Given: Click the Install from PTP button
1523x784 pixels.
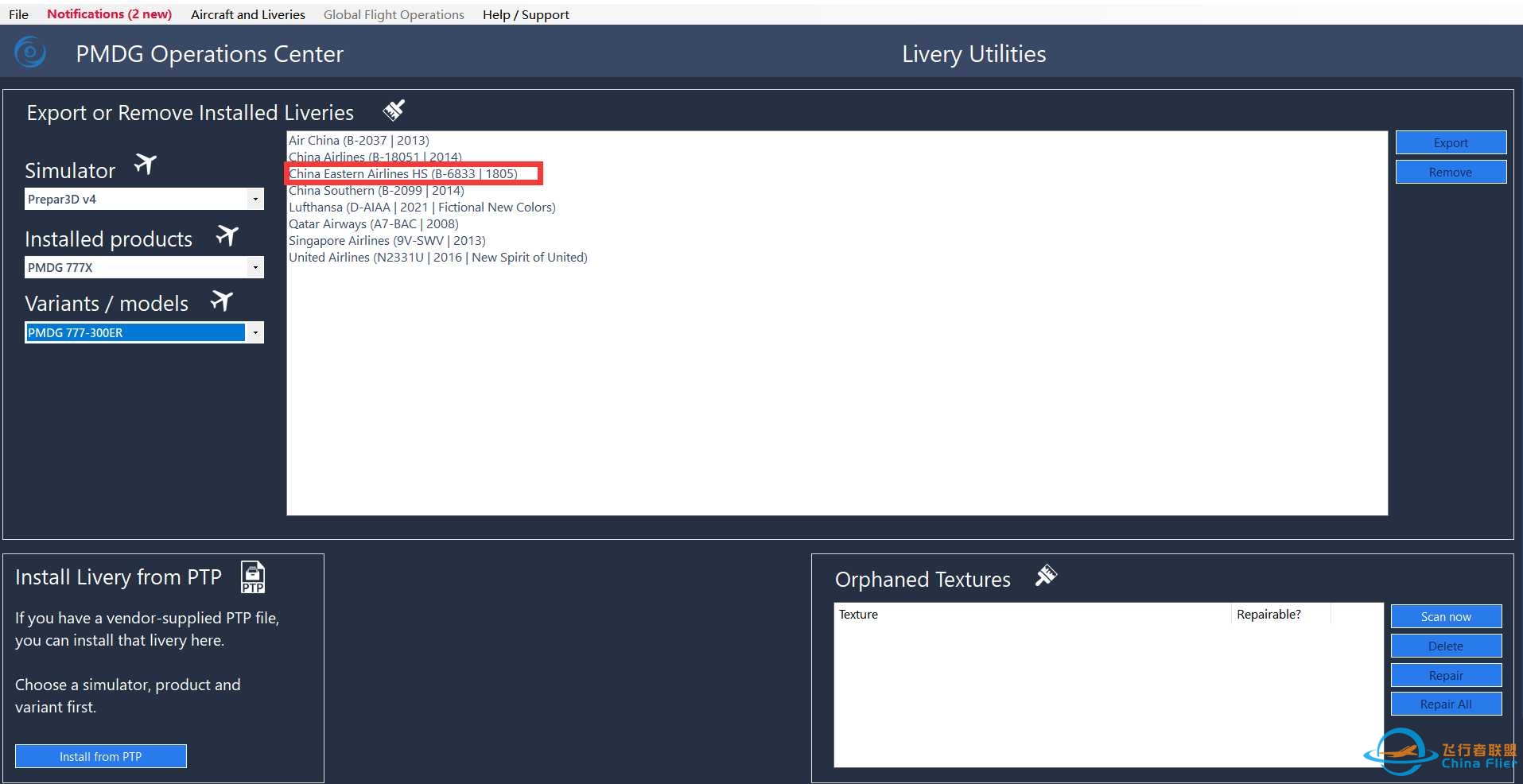Looking at the screenshot, I should click(101, 756).
